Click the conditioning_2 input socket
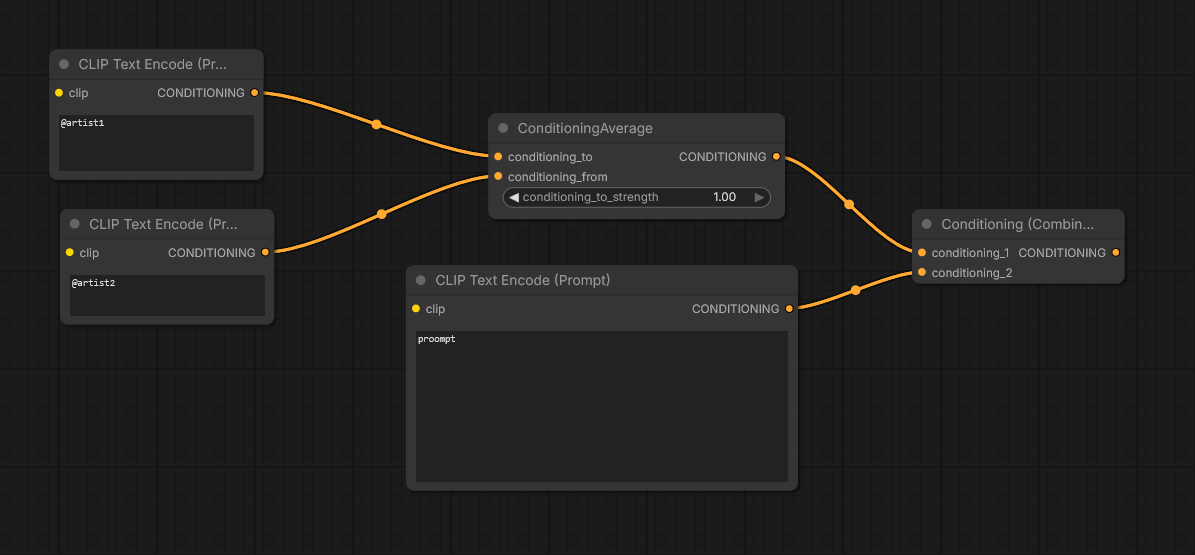Viewport: 1195px width, 555px height. click(x=922, y=272)
